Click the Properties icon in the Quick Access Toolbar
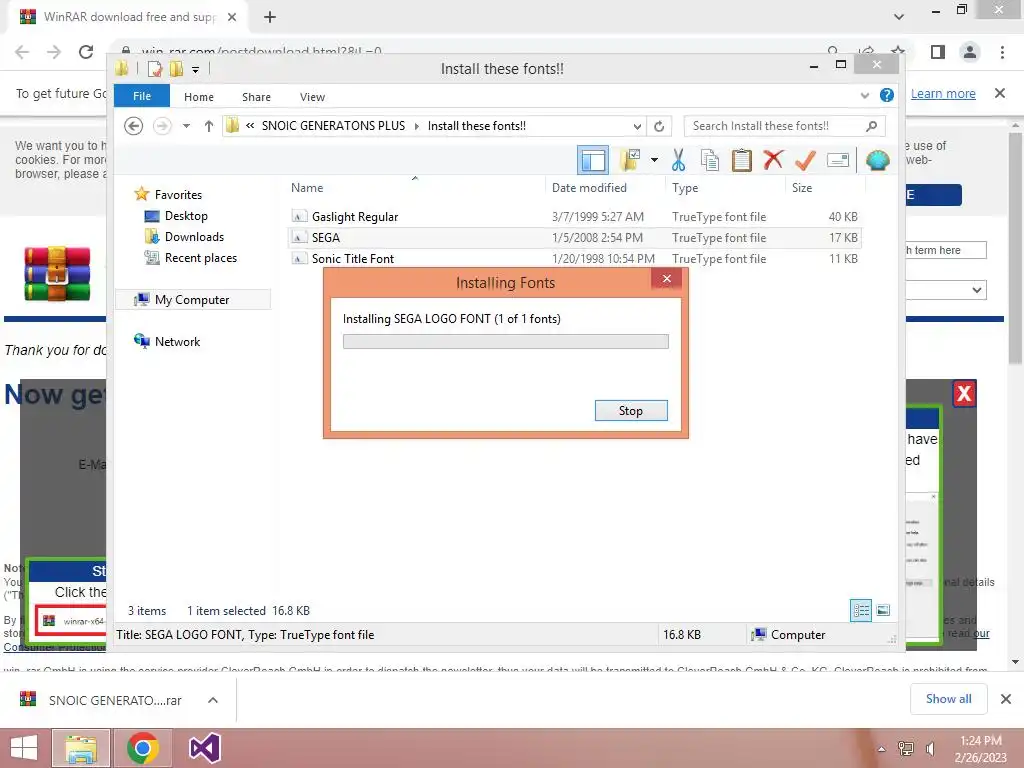This screenshot has width=1024, height=768. click(155, 69)
